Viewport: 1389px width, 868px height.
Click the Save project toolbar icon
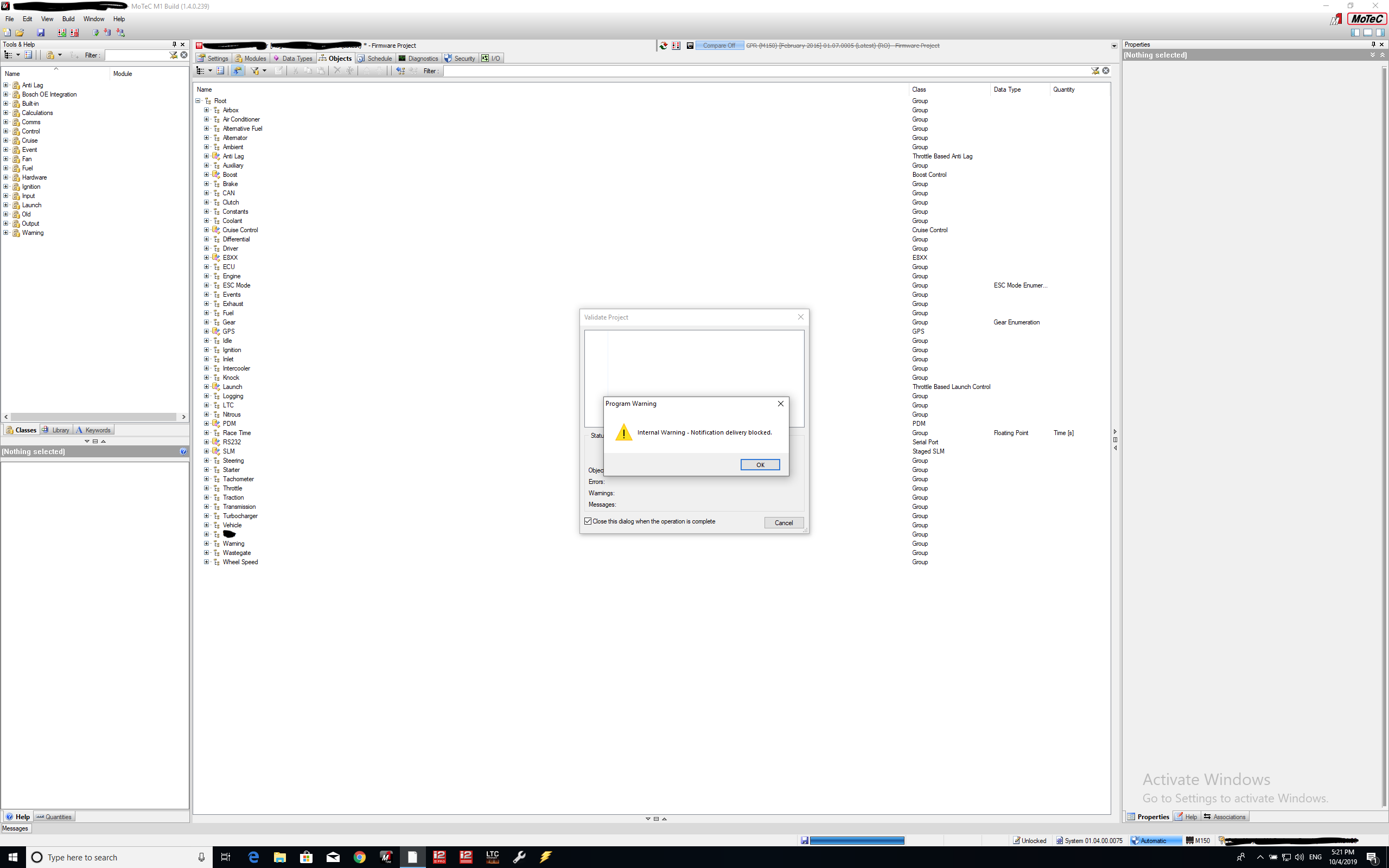[x=41, y=33]
